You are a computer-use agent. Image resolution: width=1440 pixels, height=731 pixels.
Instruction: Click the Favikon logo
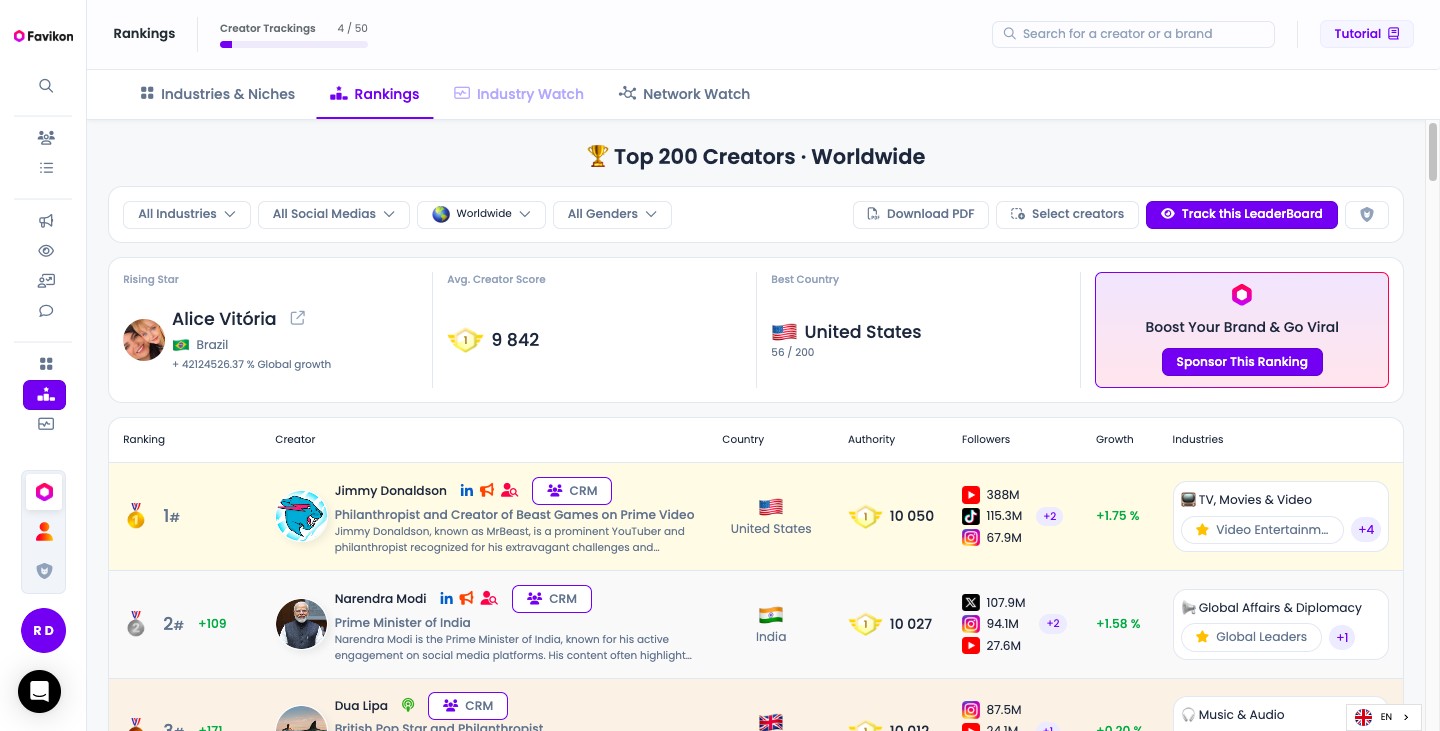pos(43,36)
